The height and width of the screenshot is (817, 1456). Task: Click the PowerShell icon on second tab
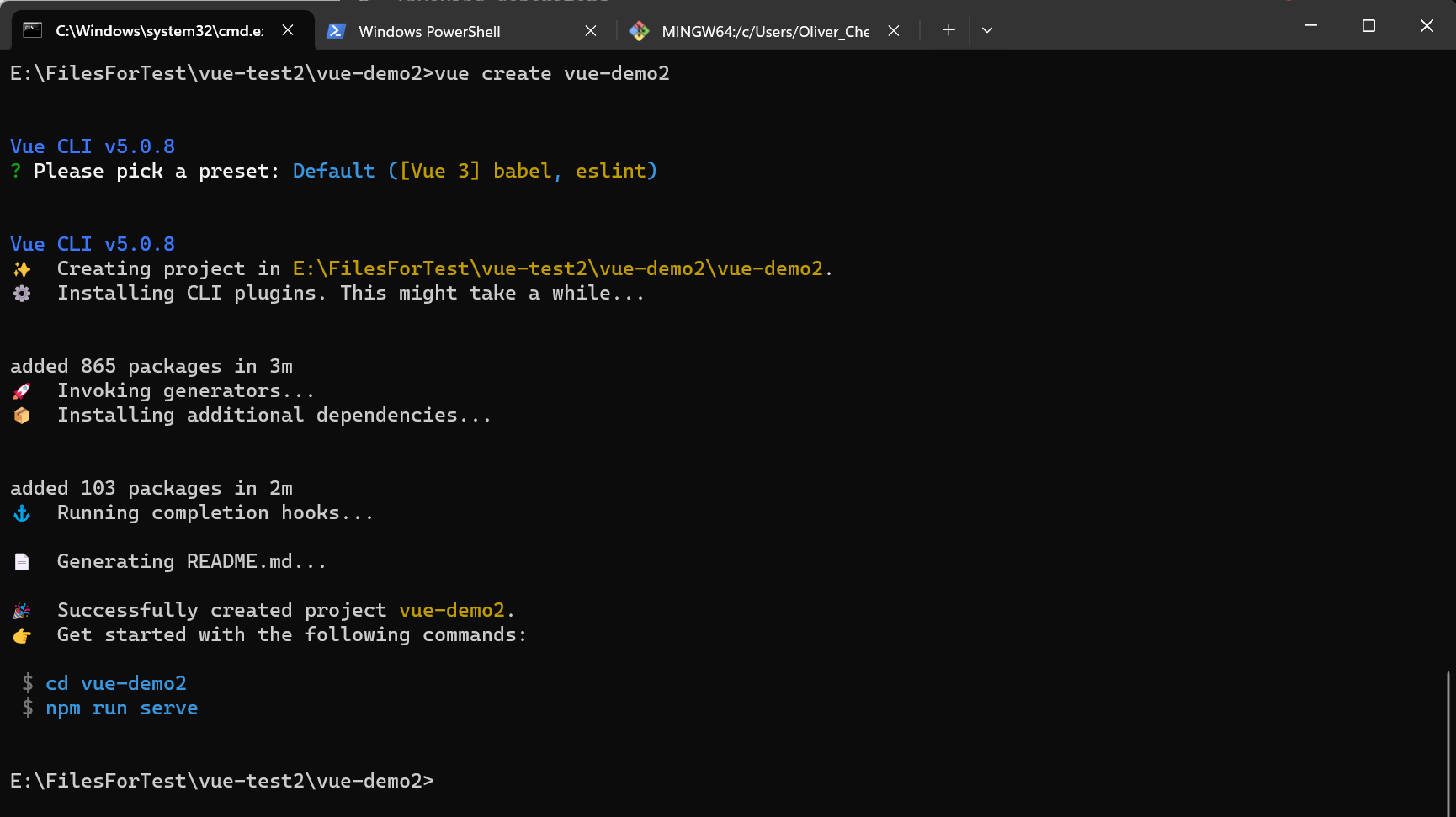336,31
